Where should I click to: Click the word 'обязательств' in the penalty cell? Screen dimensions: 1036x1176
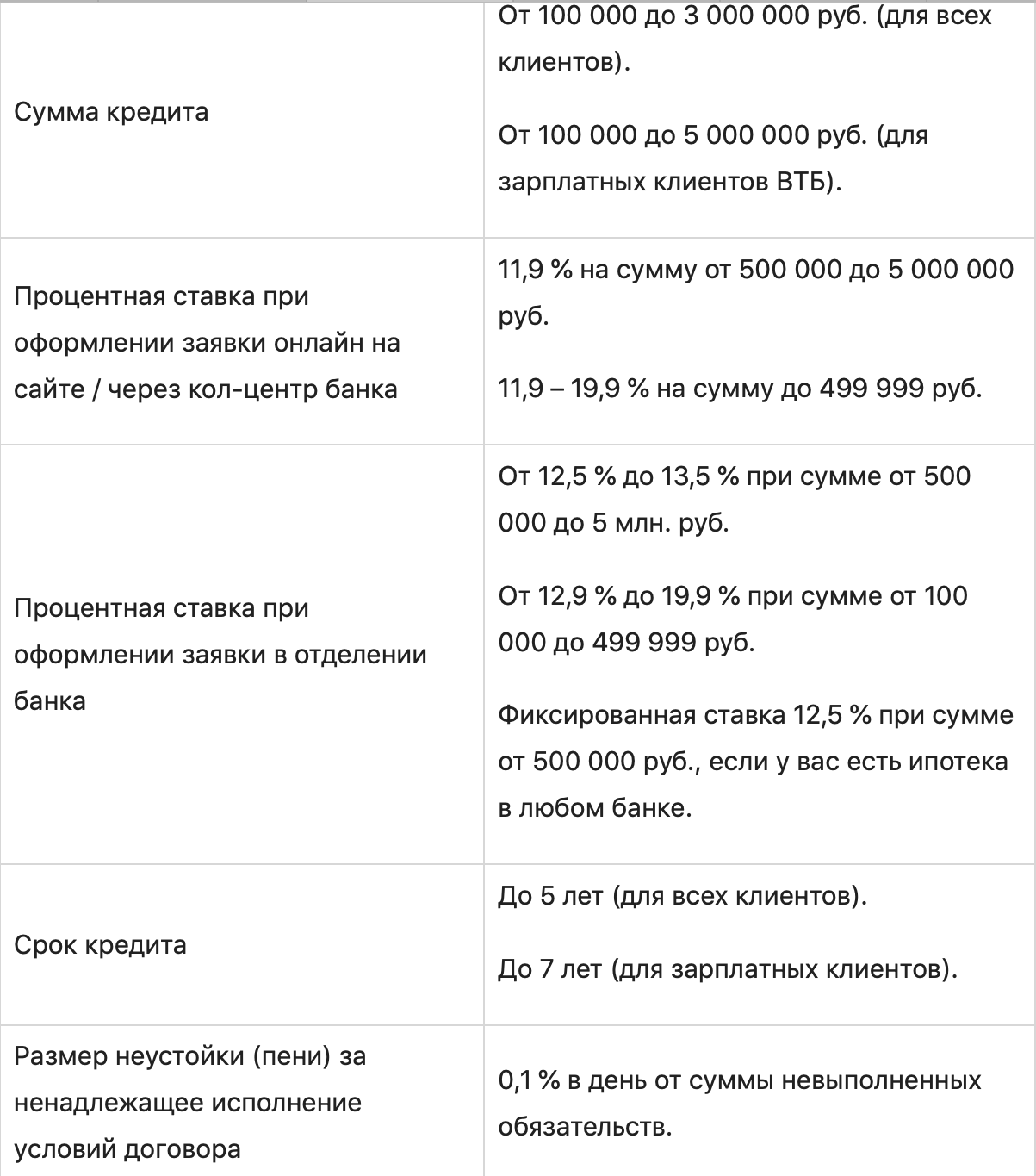[x=580, y=1128]
